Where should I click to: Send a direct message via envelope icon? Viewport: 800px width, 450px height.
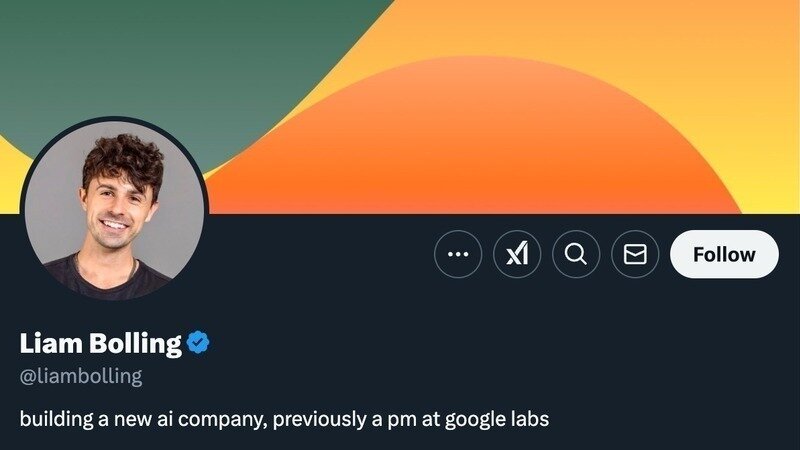(635, 255)
